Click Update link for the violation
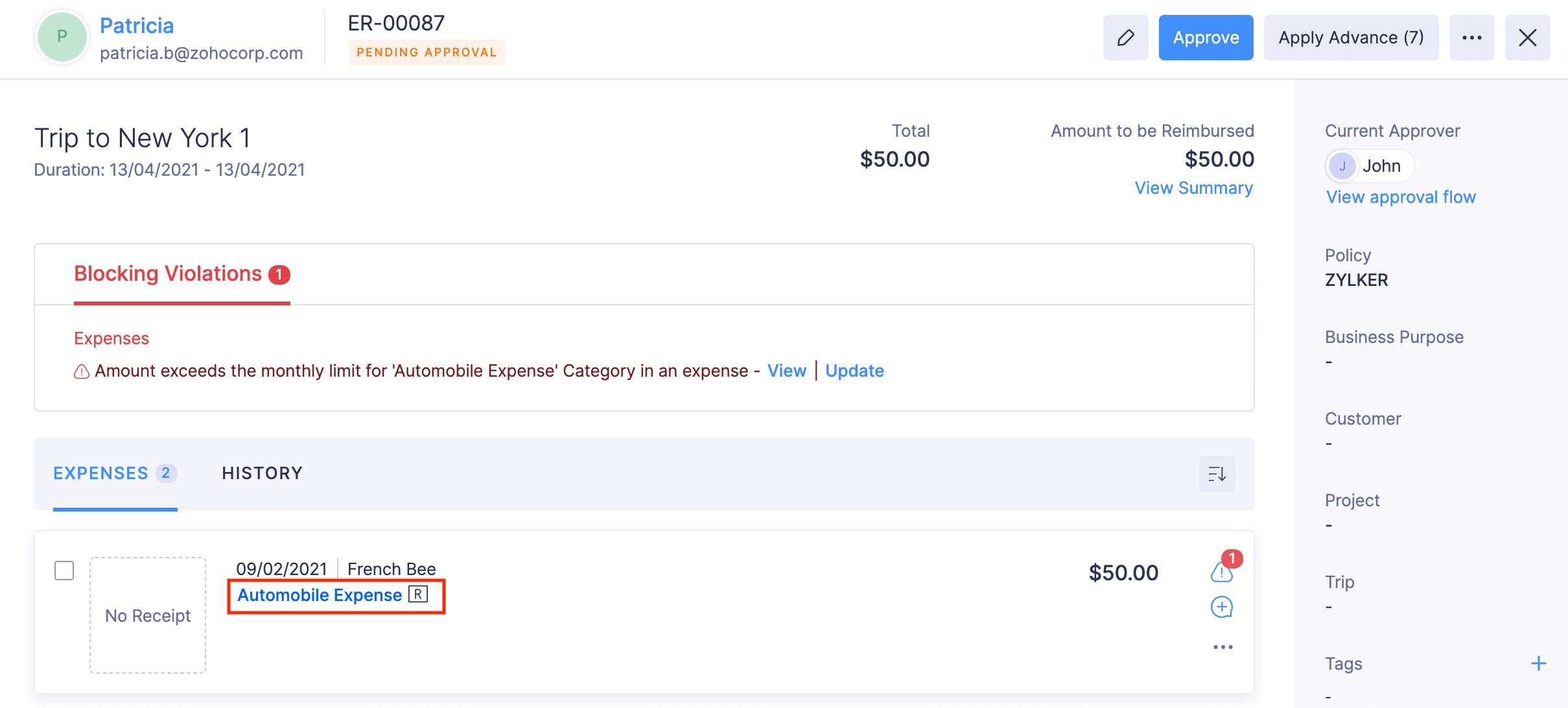The height and width of the screenshot is (708, 1568). [x=854, y=371]
